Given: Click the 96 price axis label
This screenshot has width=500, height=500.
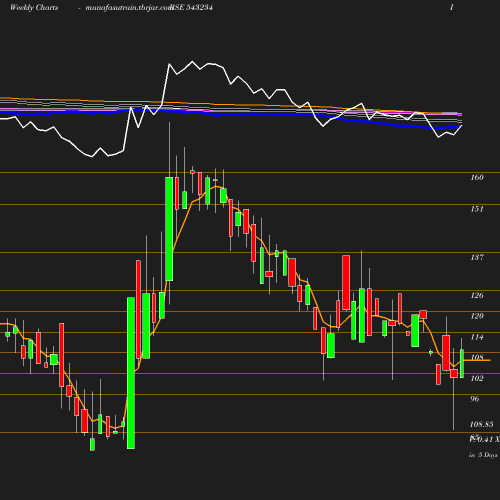Looking at the screenshot, I should (475, 399).
